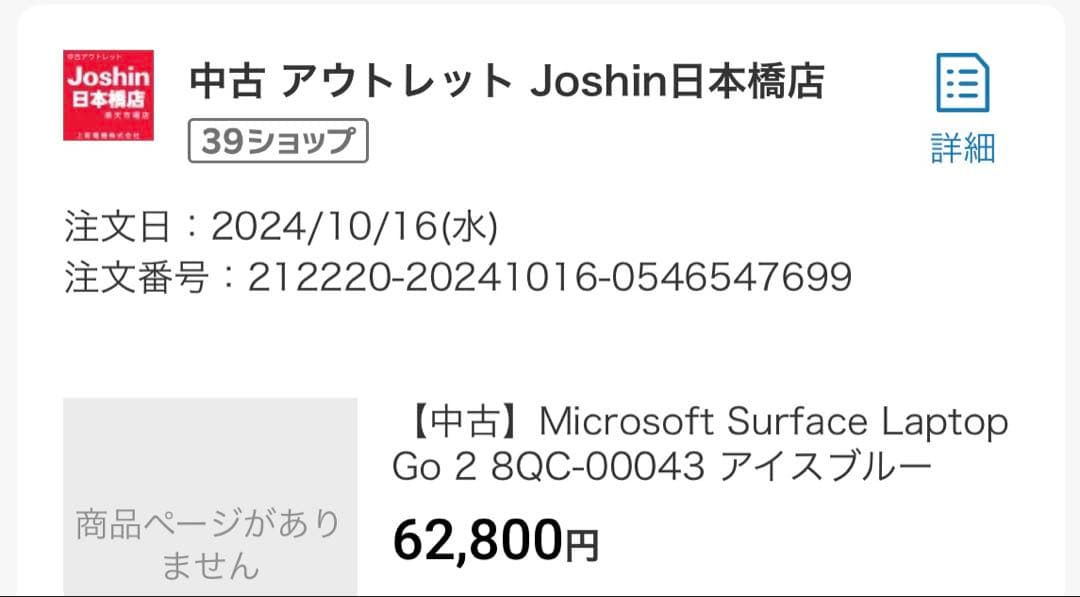Select the 商品ページがありません placeholder image

pyautogui.click(x=211, y=497)
